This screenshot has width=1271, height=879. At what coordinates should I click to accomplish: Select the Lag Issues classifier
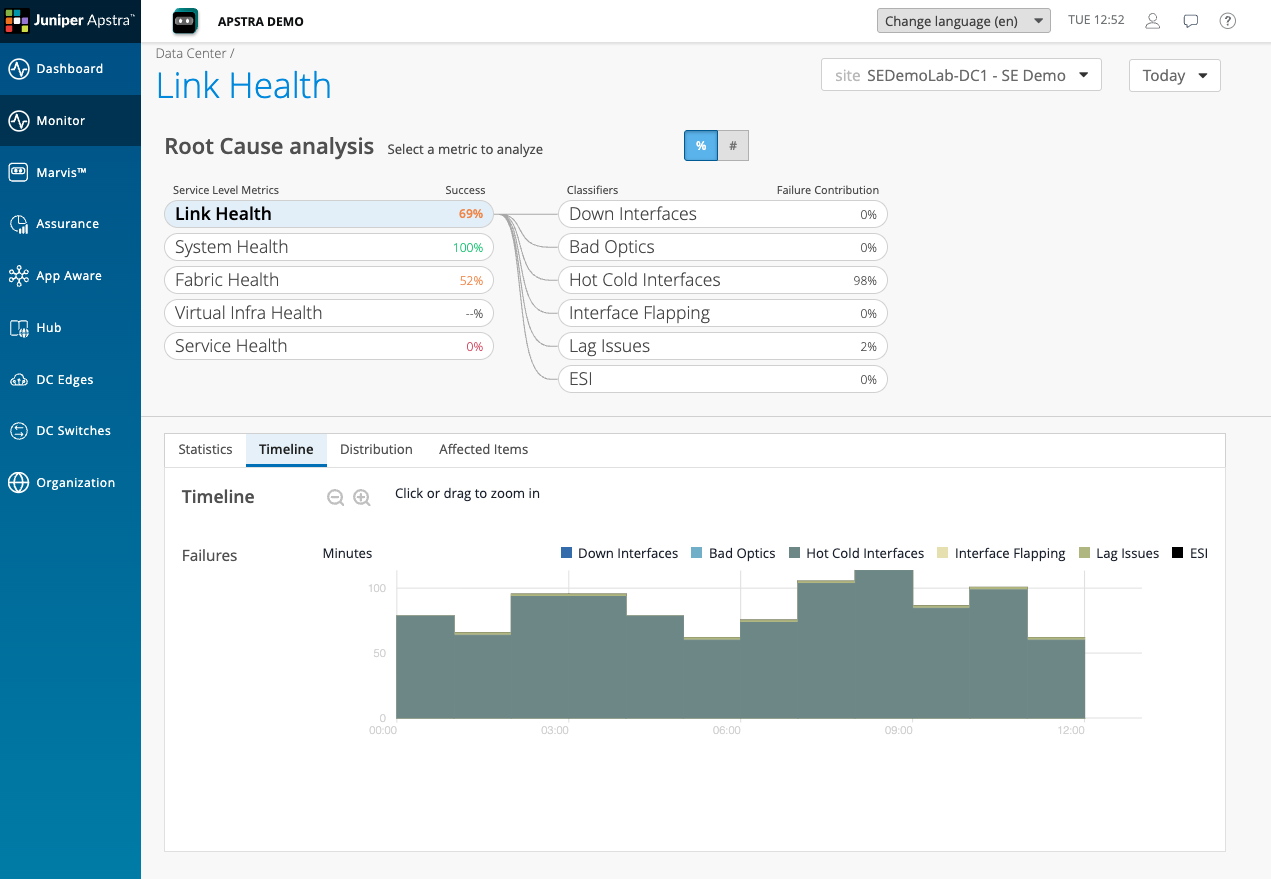click(723, 346)
